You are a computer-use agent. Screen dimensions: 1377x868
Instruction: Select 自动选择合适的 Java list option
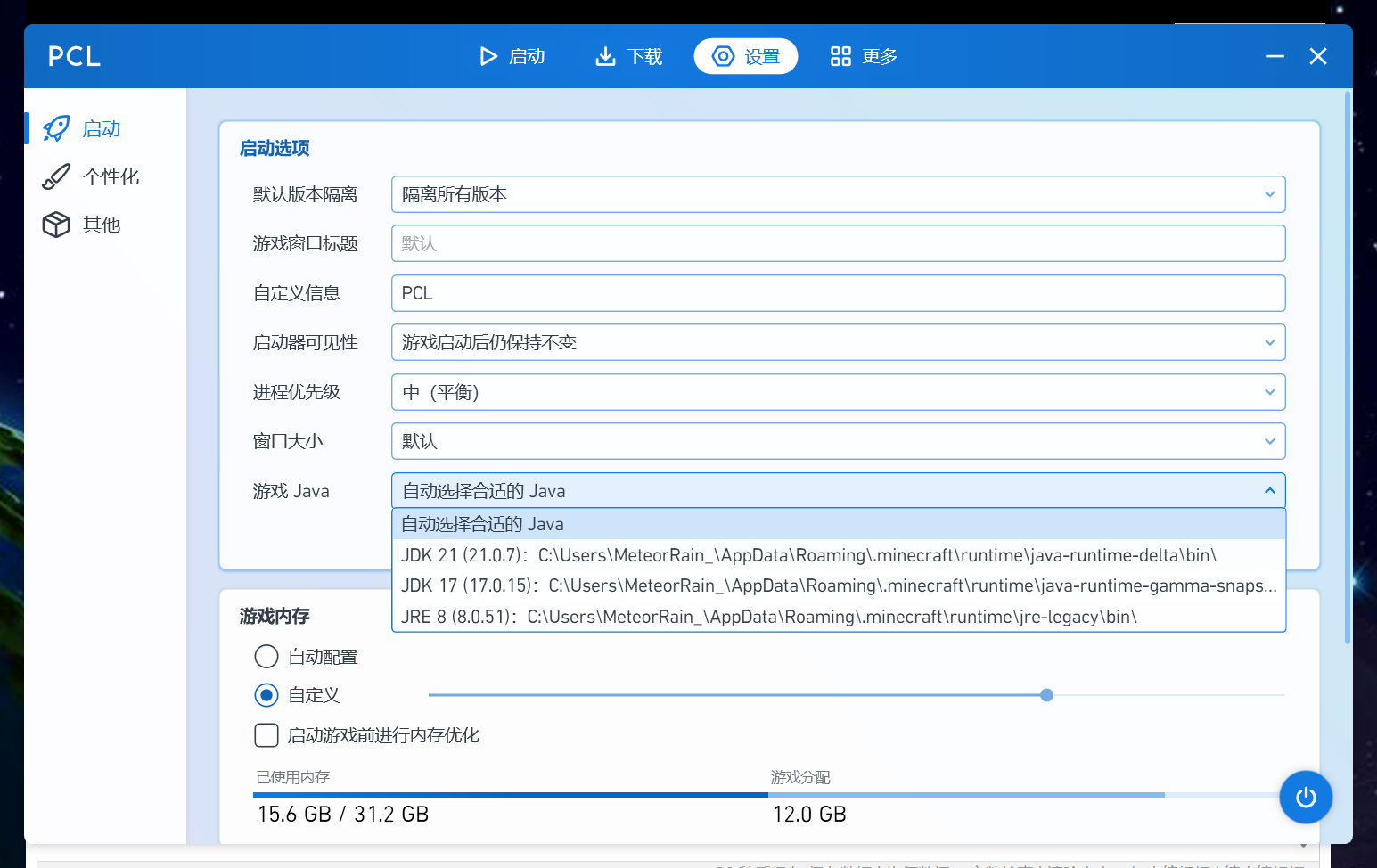pyautogui.click(x=838, y=524)
